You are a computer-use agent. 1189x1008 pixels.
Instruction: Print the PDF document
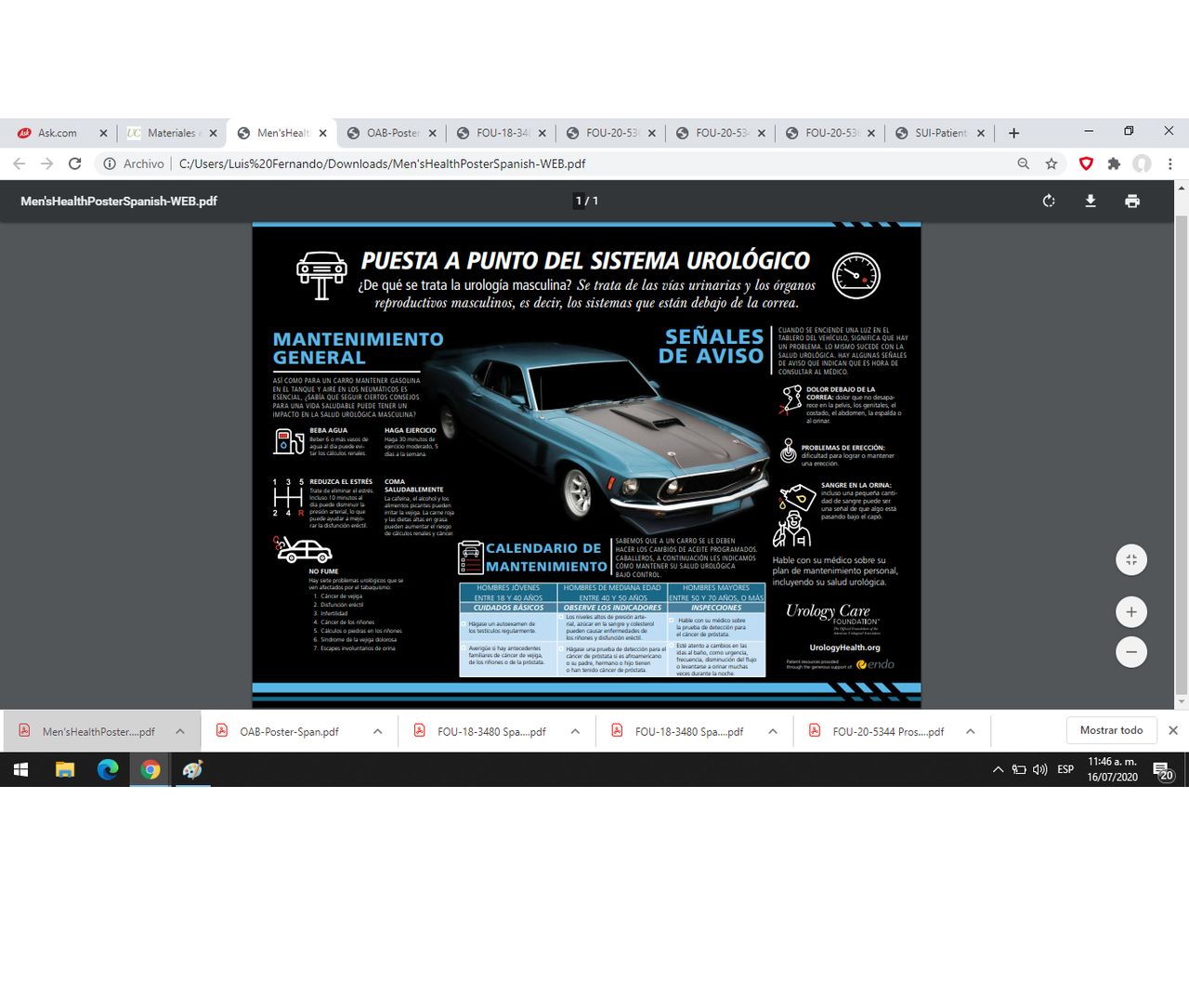1131,201
